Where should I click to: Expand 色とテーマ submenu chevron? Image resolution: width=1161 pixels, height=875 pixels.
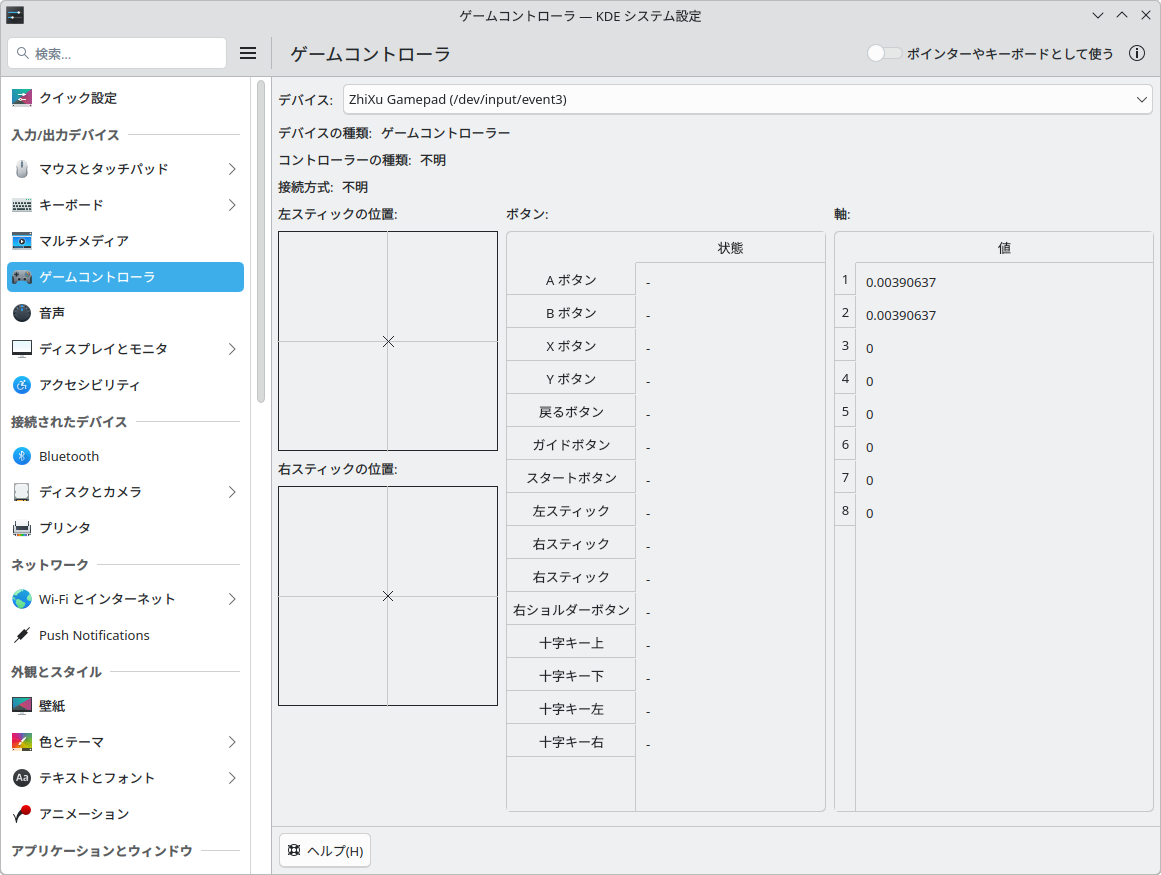pos(232,742)
